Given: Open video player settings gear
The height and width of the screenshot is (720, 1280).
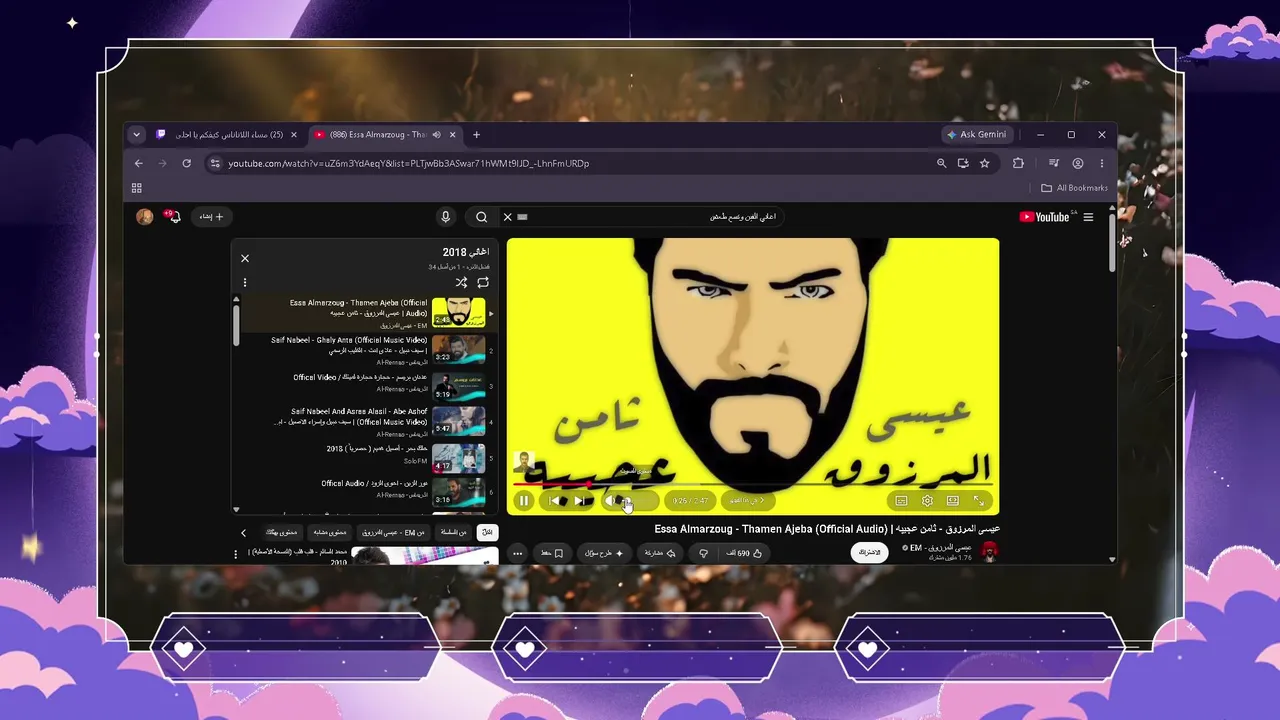Looking at the screenshot, I should pyautogui.click(x=927, y=501).
